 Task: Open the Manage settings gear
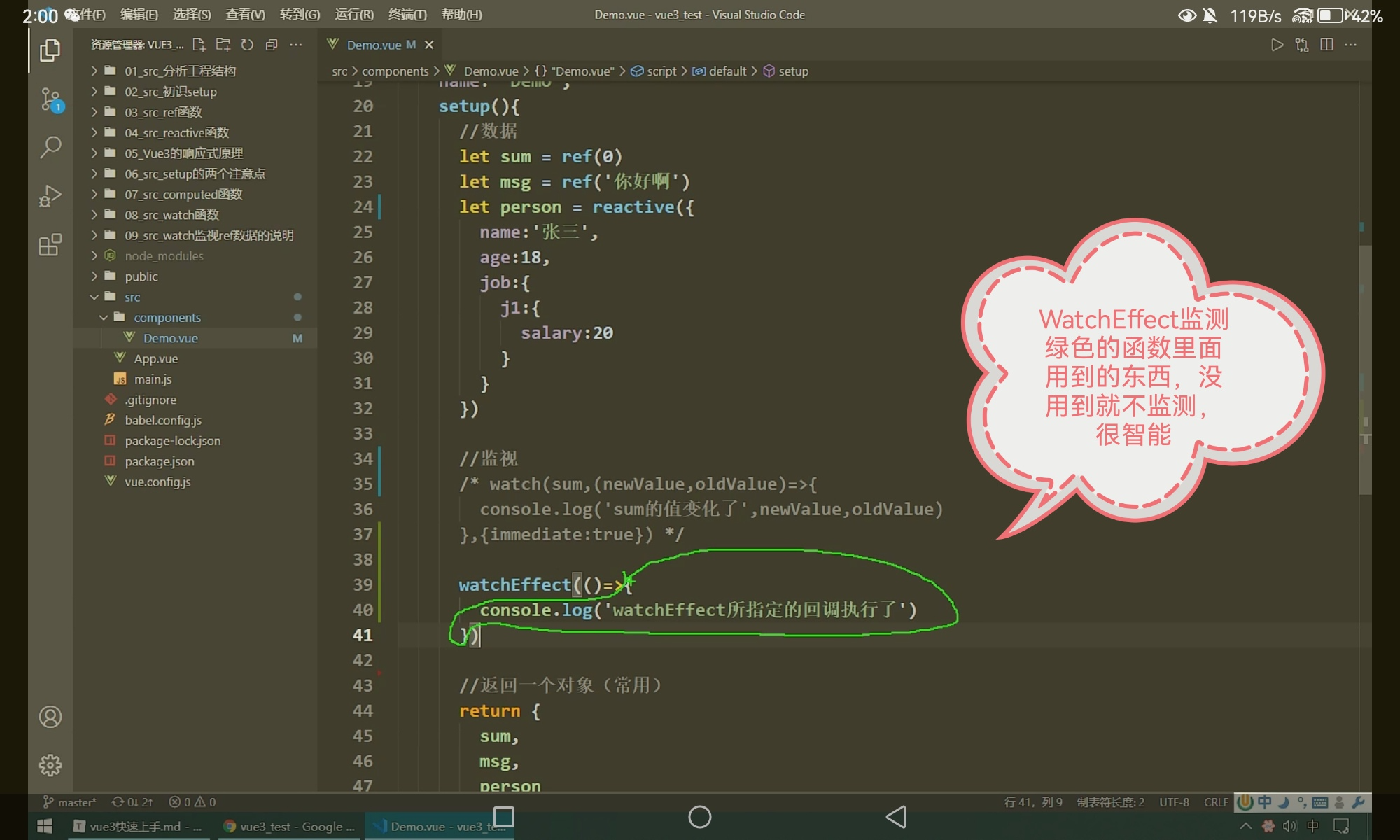coord(50,765)
